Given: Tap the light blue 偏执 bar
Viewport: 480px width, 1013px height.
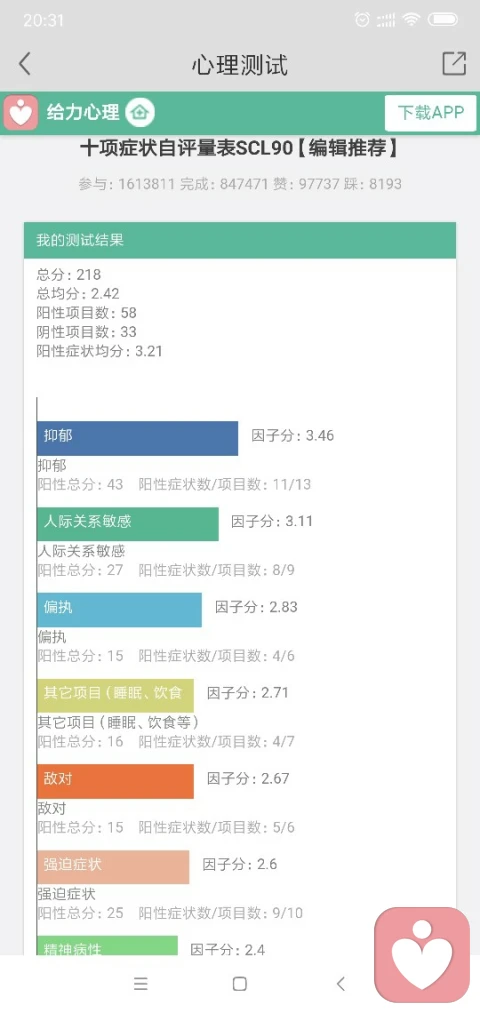Looking at the screenshot, I should pyautogui.click(x=120, y=610).
